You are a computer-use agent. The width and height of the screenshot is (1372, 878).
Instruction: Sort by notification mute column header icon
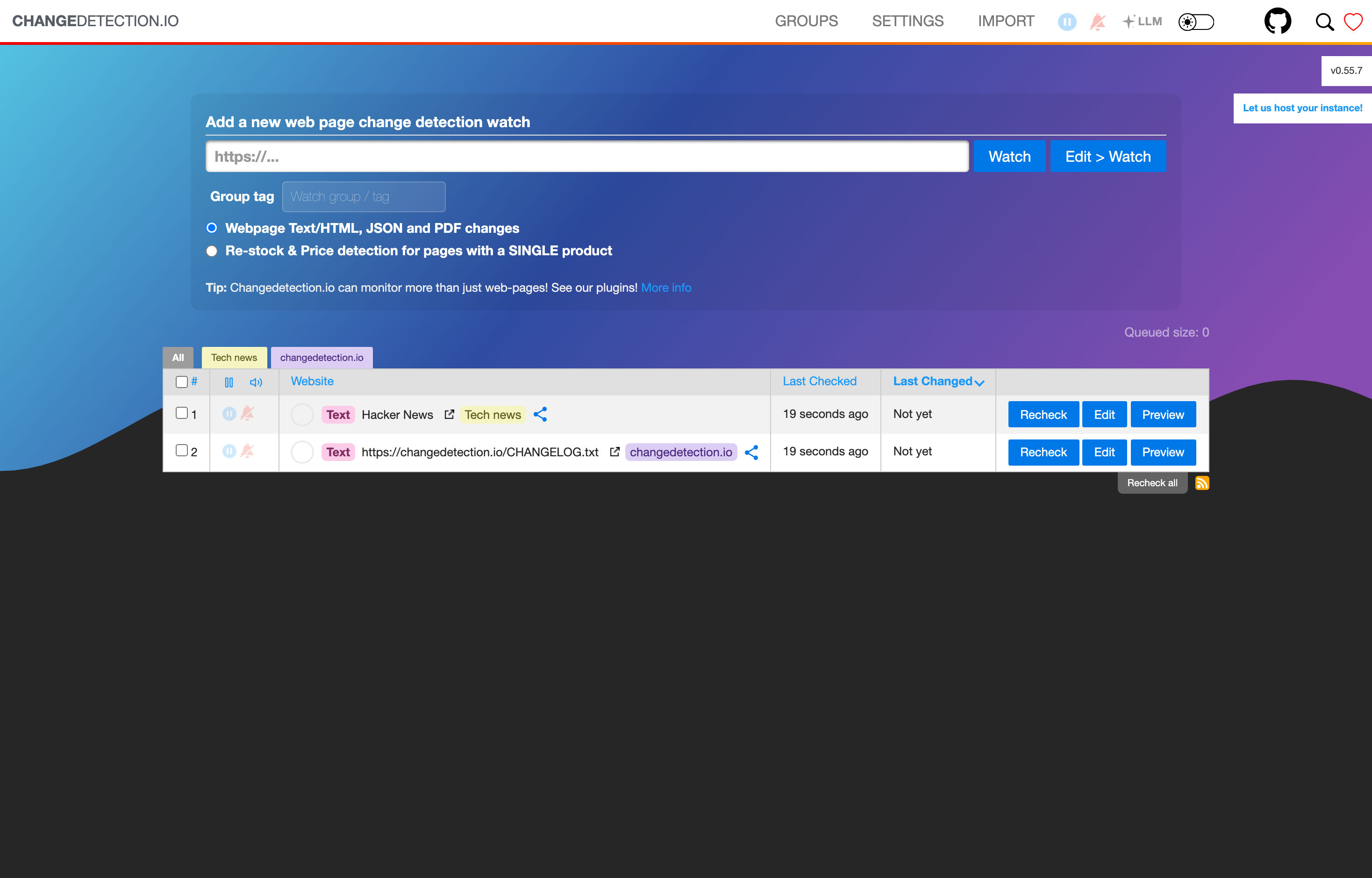point(256,382)
